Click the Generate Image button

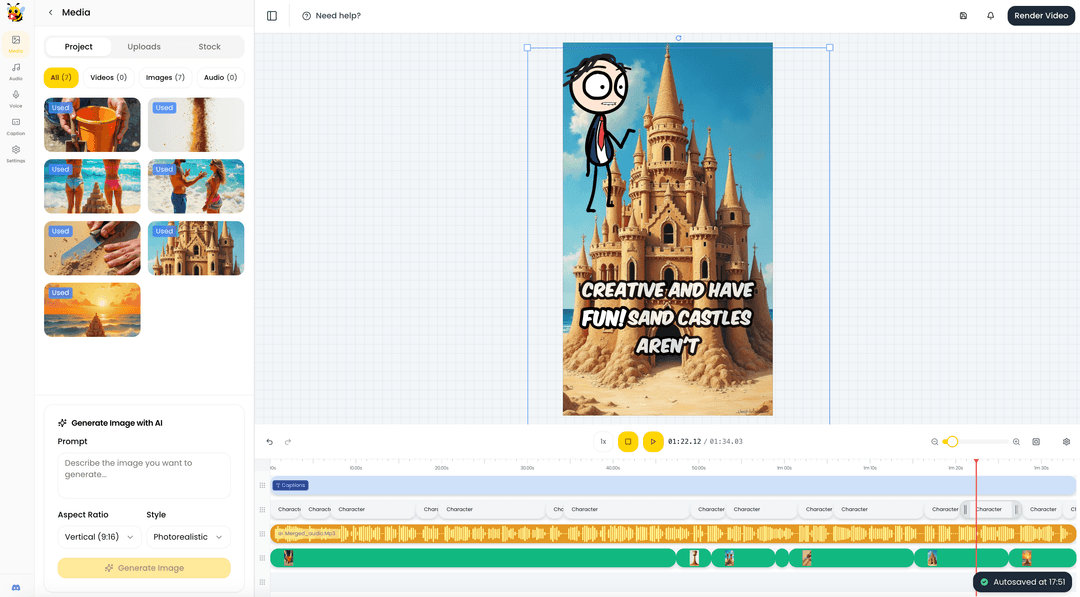(x=144, y=568)
